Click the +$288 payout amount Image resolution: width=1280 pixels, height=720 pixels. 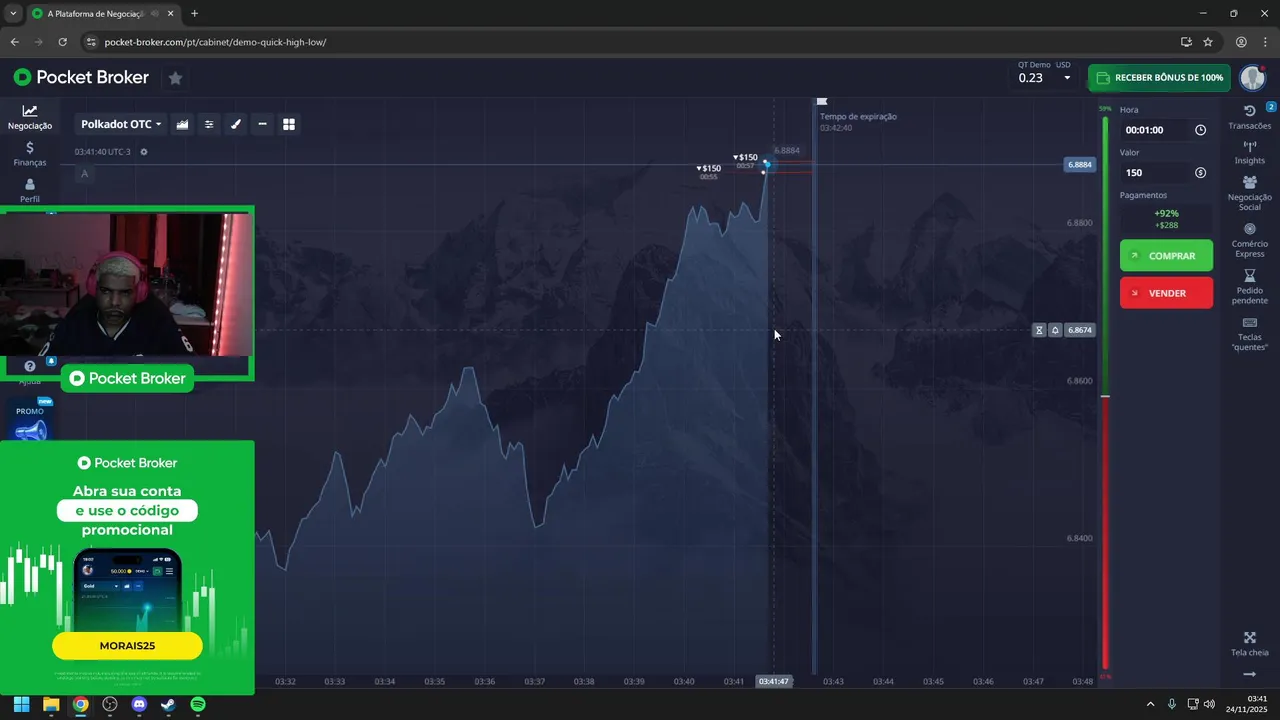click(1166, 226)
